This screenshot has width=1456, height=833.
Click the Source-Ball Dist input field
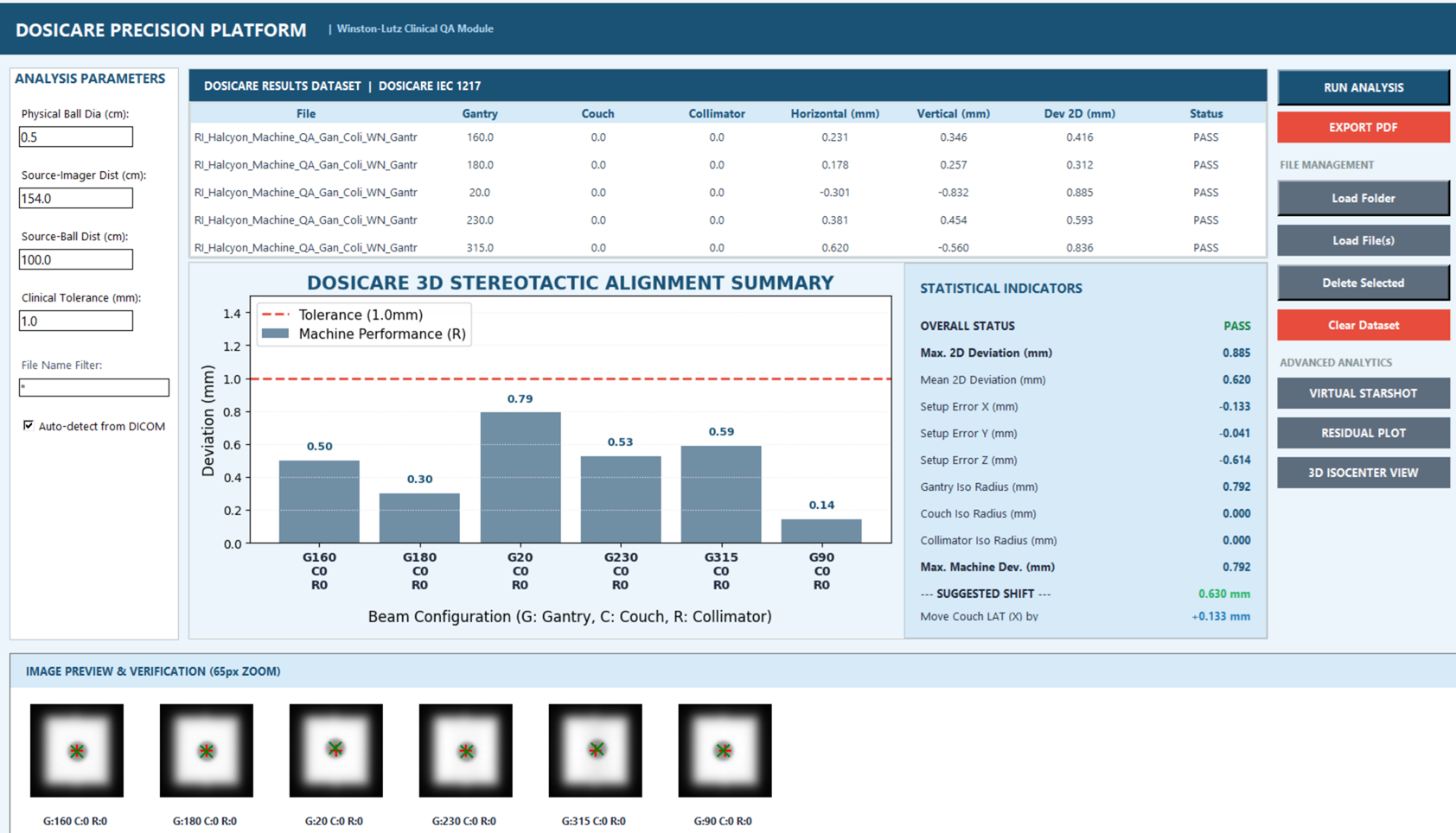click(x=76, y=259)
